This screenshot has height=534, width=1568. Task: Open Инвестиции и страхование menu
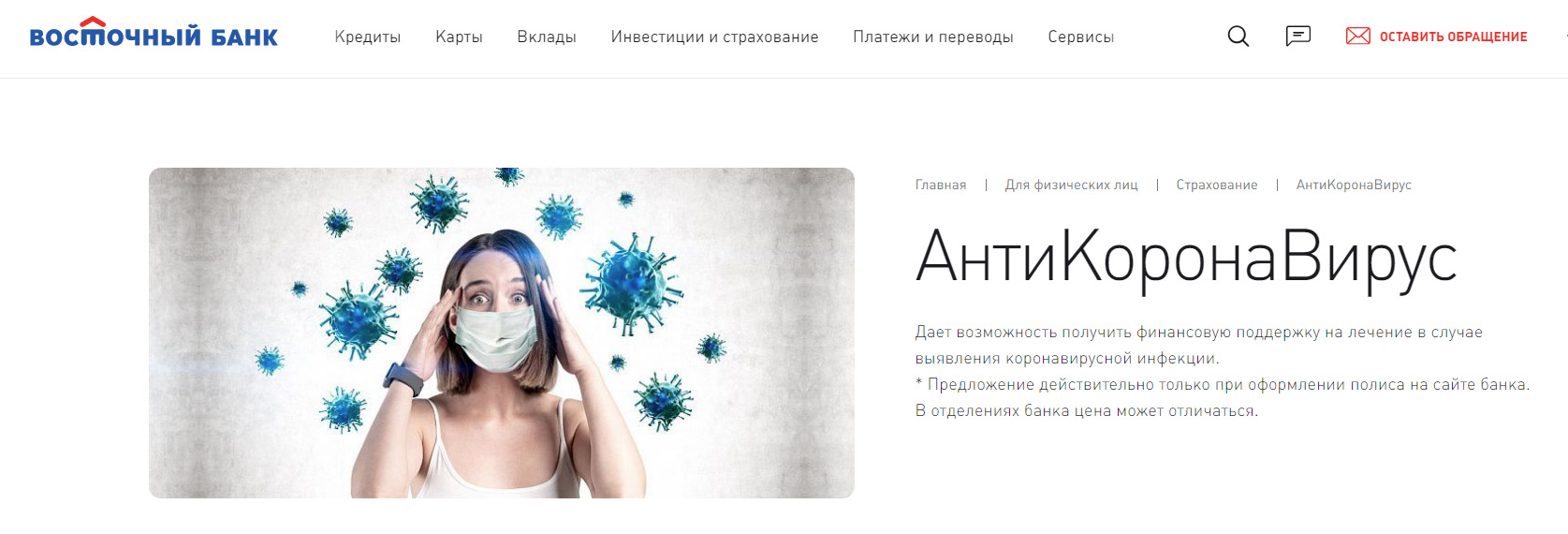[x=714, y=37]
